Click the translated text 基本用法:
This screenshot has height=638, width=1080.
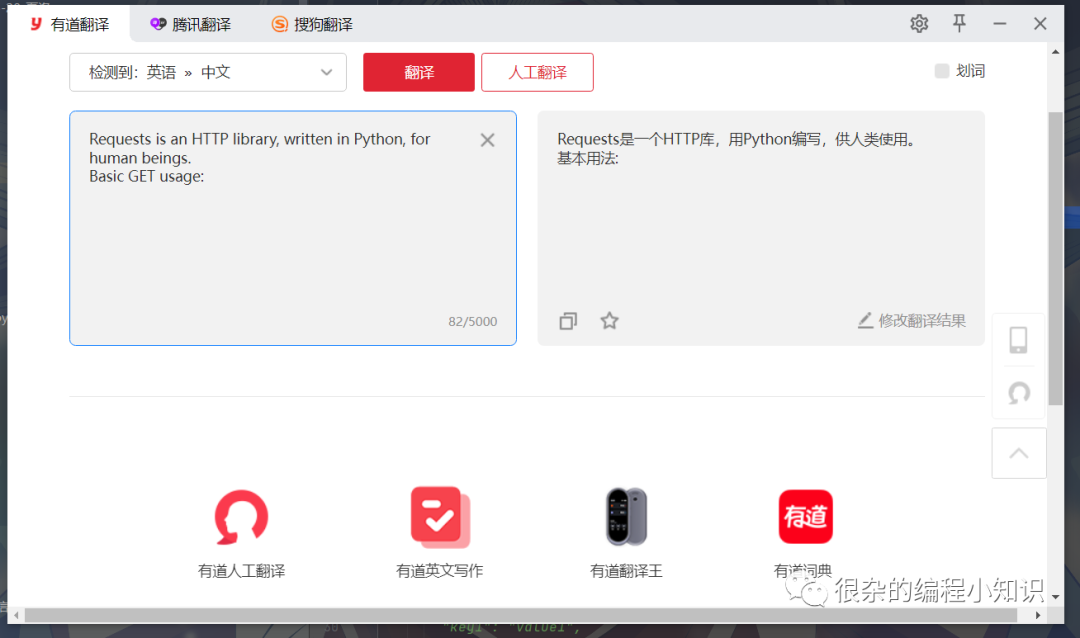(588, 158)
